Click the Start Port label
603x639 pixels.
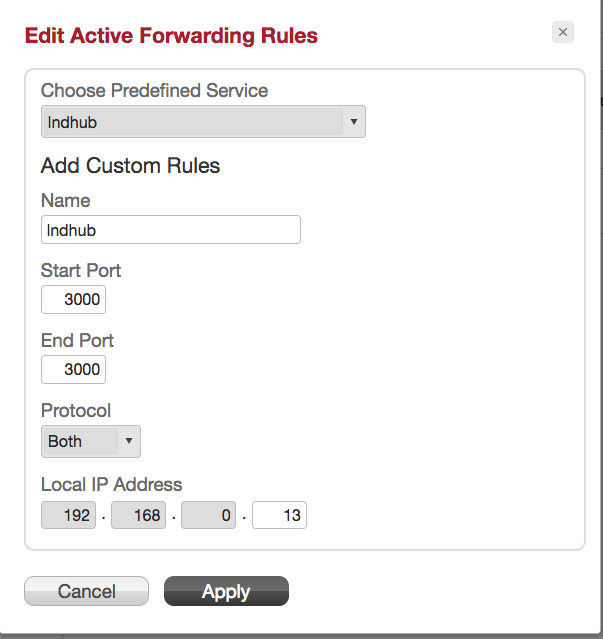[x=81, y=270]
